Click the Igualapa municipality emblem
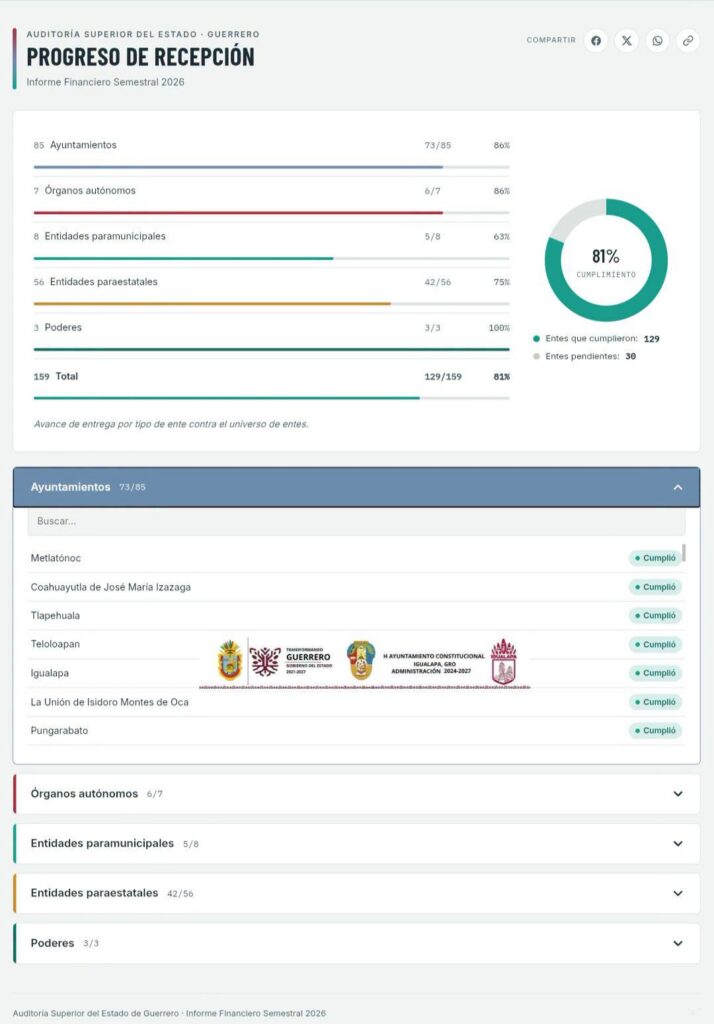This screenshot has height=1024, width=714. pyautogui.click(x=504, y=661)
